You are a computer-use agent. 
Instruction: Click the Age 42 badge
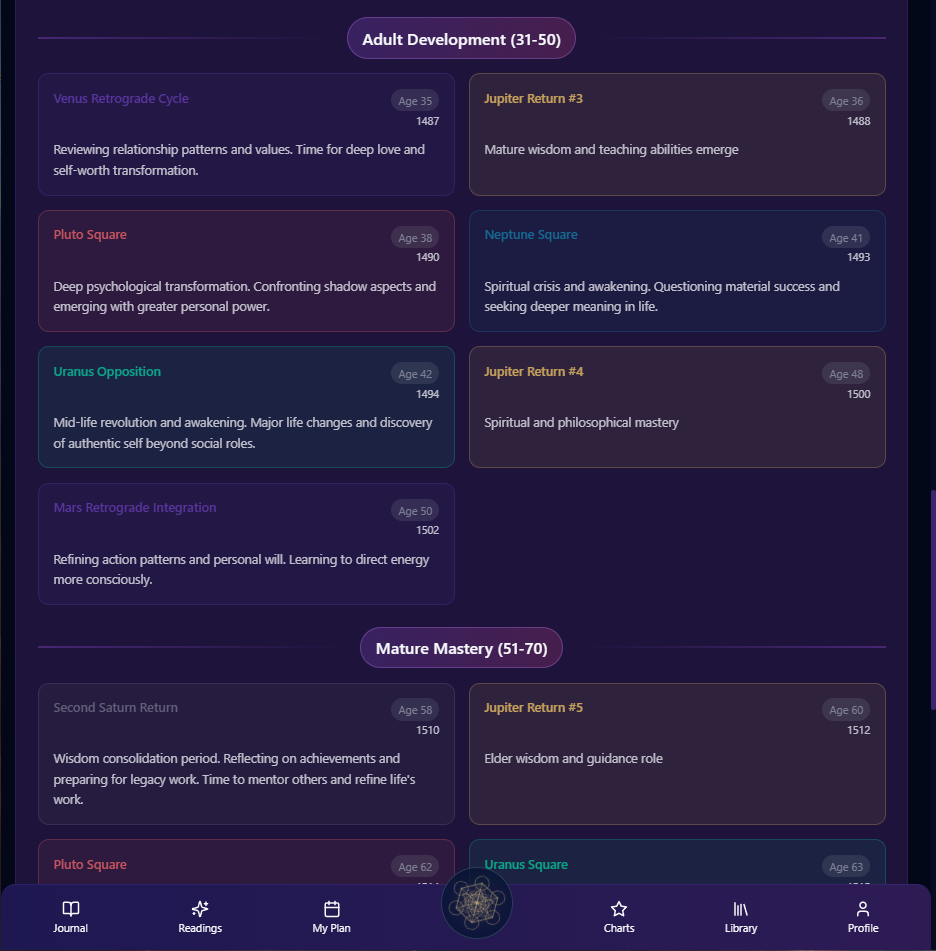click(x=415, y=374)
